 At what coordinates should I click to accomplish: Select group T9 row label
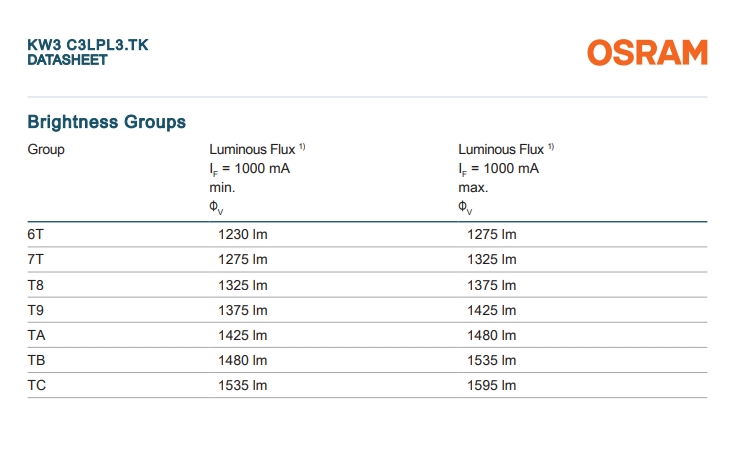point(36,310)
